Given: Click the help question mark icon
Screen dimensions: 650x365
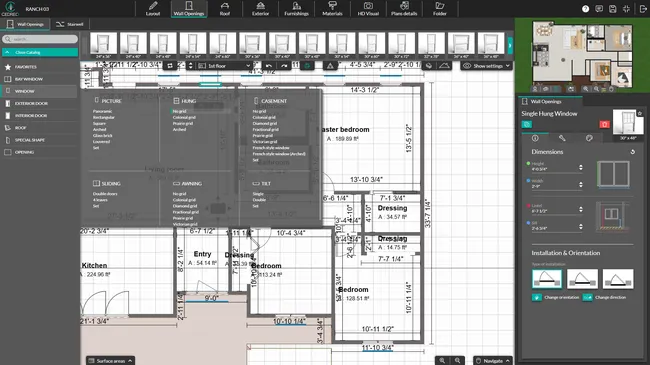Looking at the screenshot, I should 585,9.
